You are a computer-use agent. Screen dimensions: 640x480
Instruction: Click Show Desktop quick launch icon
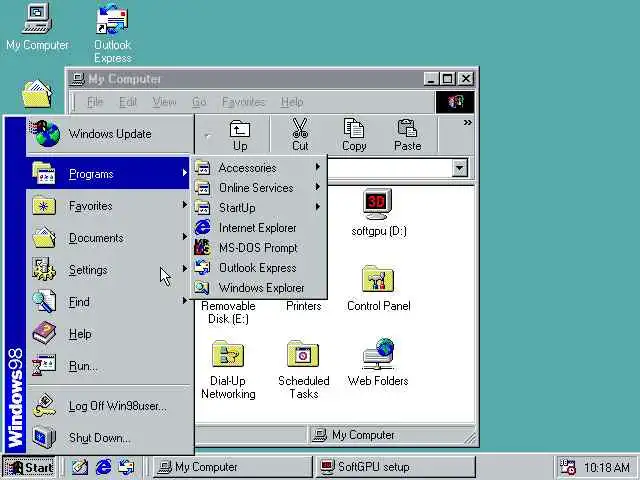80,467
